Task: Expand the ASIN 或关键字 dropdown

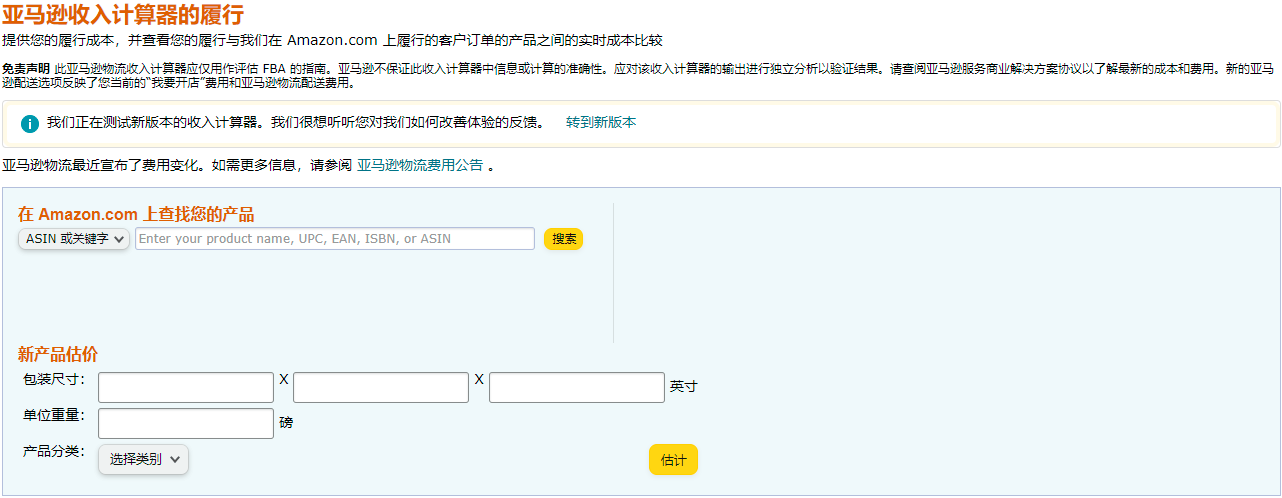Action: (x=74, y=239)
